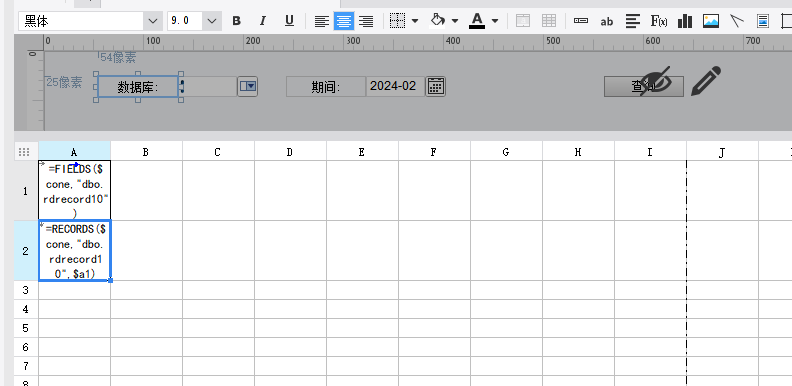Select the 数据库 label widget
The width and height of the screenshot is (792, 386).
coord(138,87)
